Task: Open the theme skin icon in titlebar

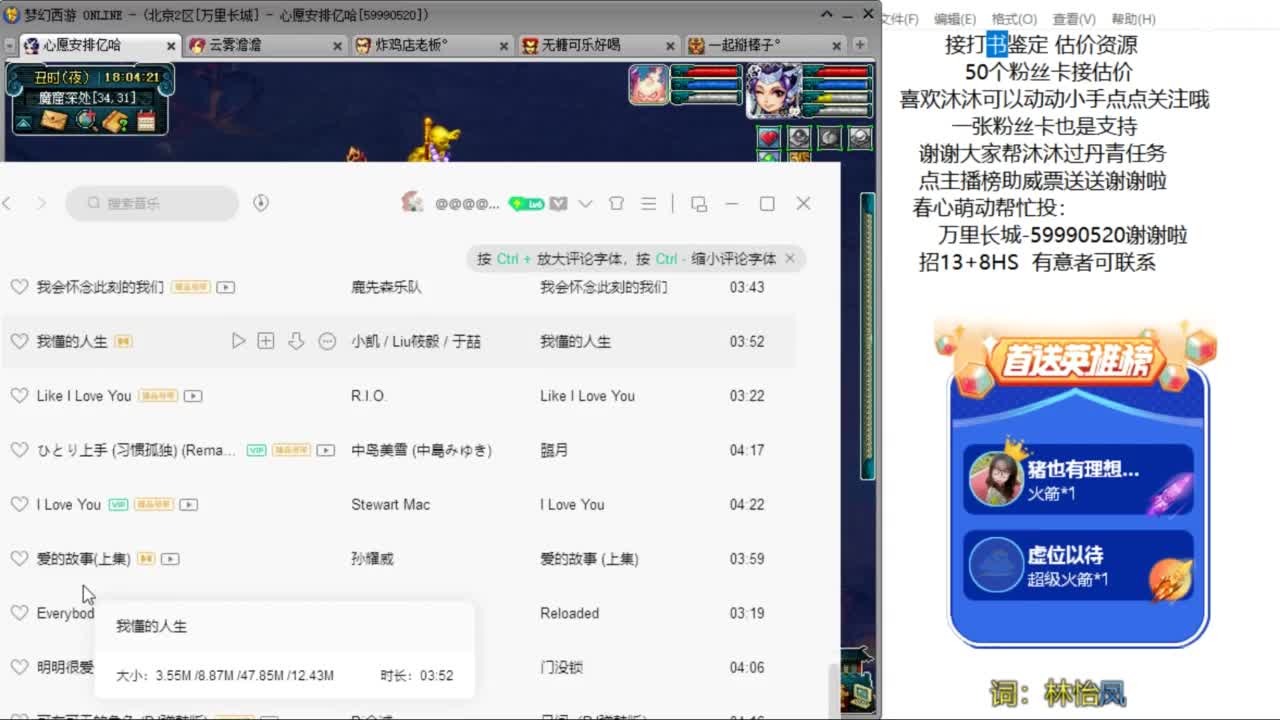Action: tap(617, 203)
